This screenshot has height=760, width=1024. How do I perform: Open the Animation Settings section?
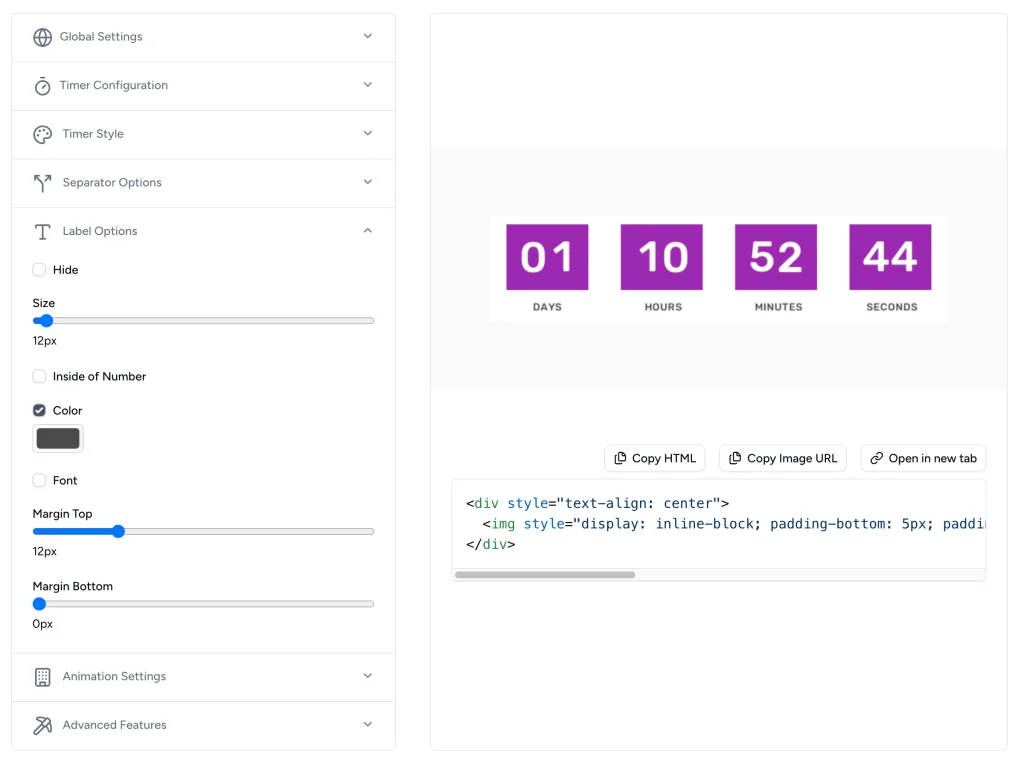coord(114,677)
